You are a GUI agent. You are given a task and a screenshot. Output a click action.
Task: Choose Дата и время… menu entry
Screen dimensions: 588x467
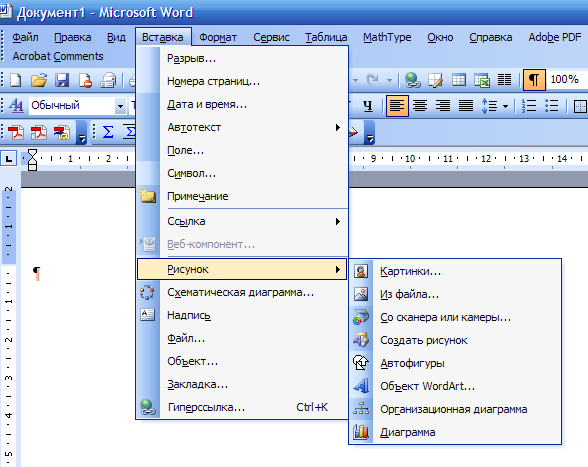(x=242, y=104)
